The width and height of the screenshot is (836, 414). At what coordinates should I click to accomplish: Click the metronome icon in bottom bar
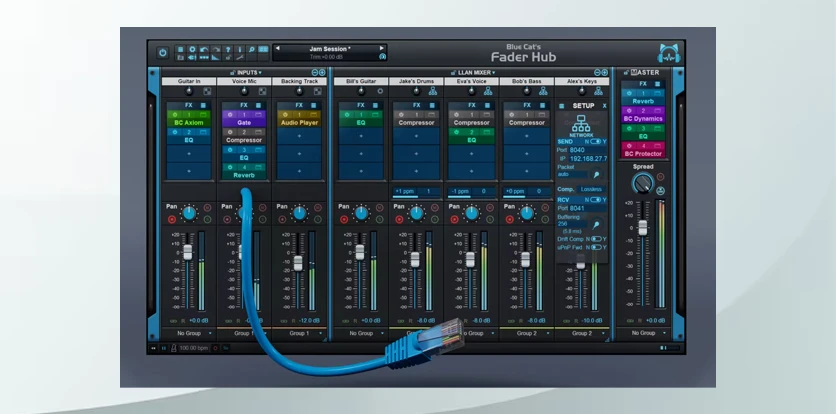(174, 348)
